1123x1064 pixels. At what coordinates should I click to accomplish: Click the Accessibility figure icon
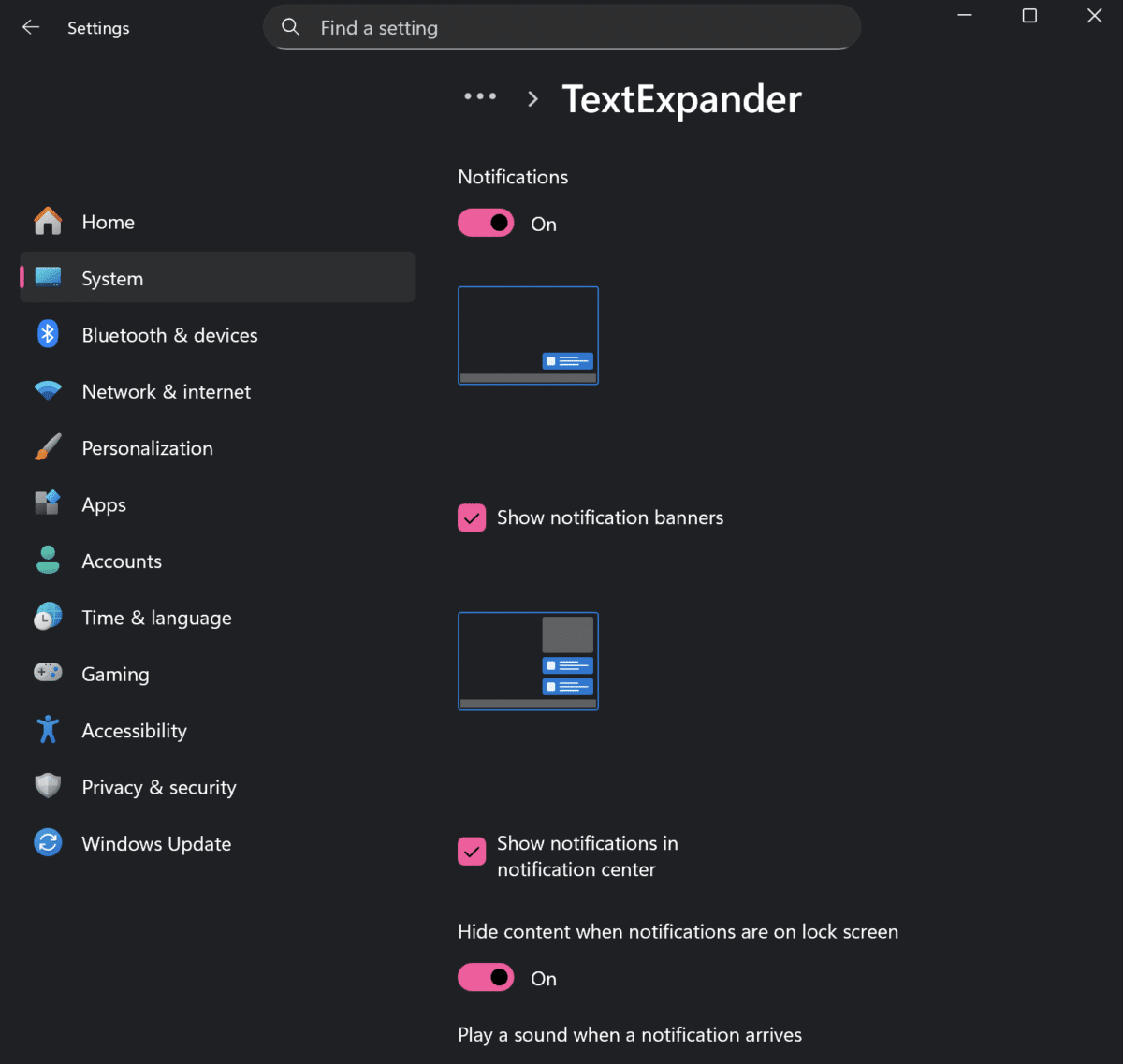(x=48, y=730)
